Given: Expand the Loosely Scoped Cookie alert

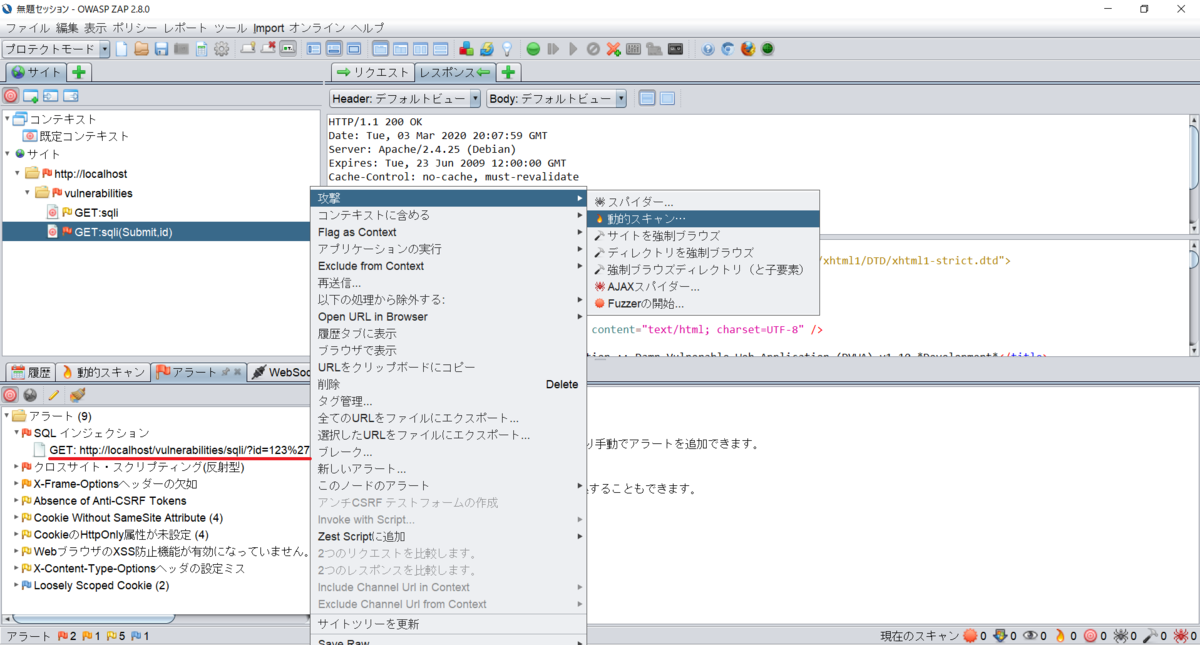Looking at the screenshot, I should (x=15, y=585).
